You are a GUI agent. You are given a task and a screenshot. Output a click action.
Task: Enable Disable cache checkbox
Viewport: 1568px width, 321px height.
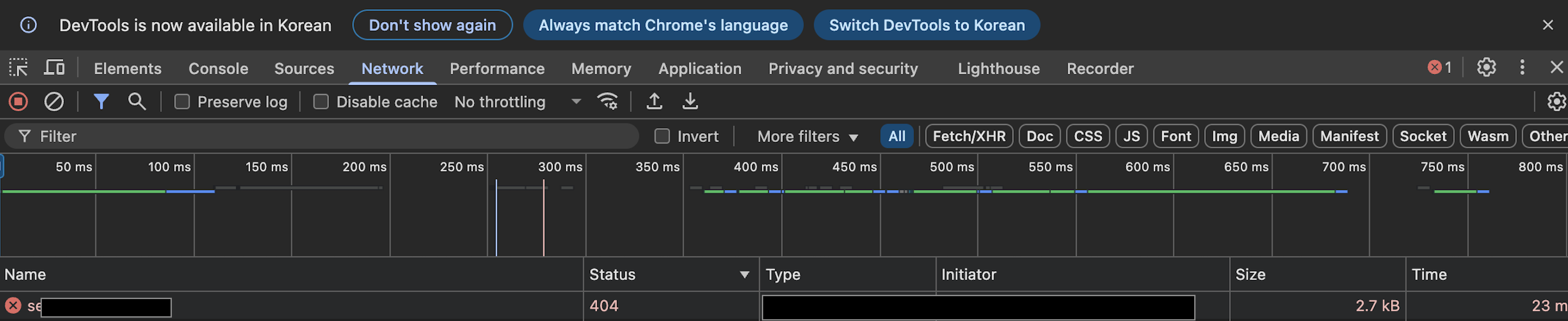[x=321, y=101]
